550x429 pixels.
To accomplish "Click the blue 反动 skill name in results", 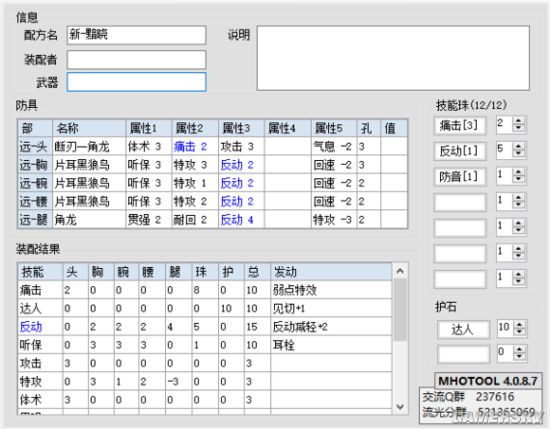I will click(x=31, y=327).
